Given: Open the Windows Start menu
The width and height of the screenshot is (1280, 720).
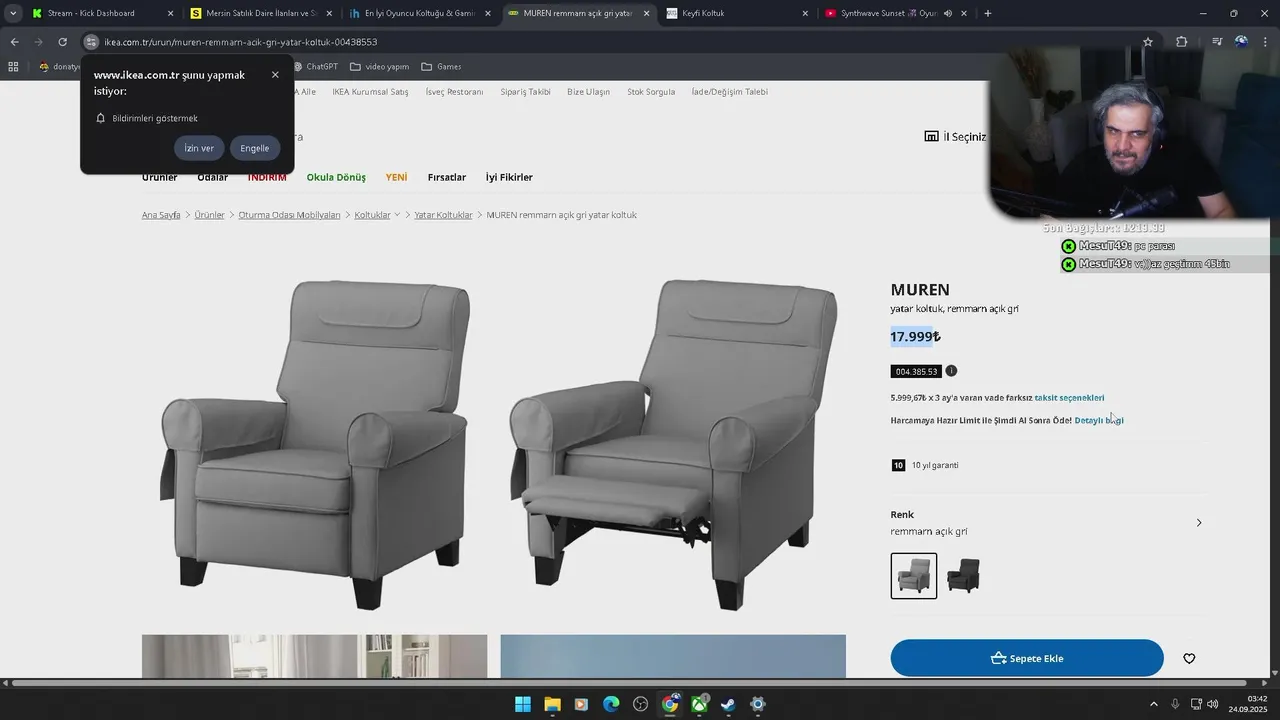Looking at the screenshot, I should 523,704.
